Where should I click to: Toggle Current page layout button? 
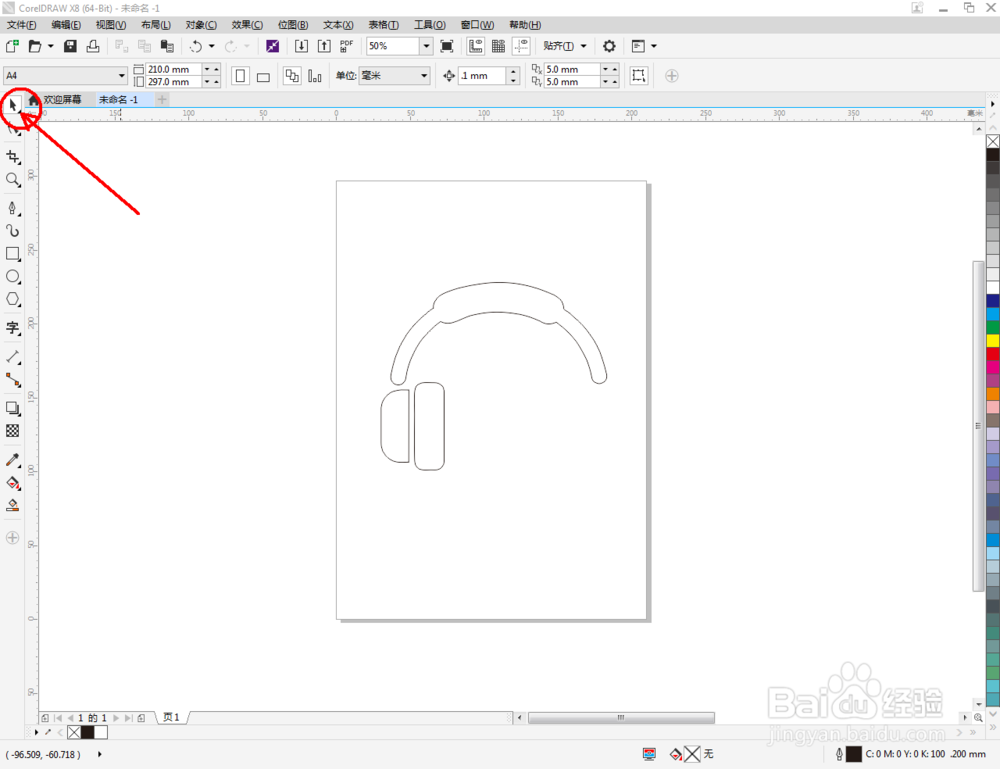coord(314,76)
